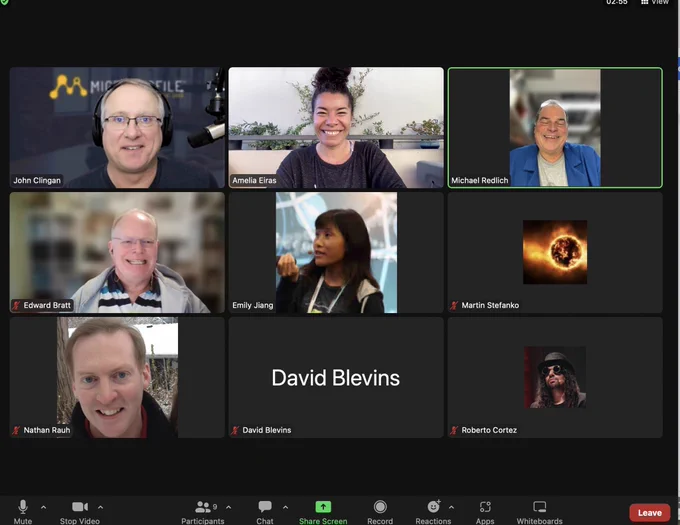Click the Amelia Eiras name label
The height and width of the screenshot is (525, 680).
click(254, 180)
